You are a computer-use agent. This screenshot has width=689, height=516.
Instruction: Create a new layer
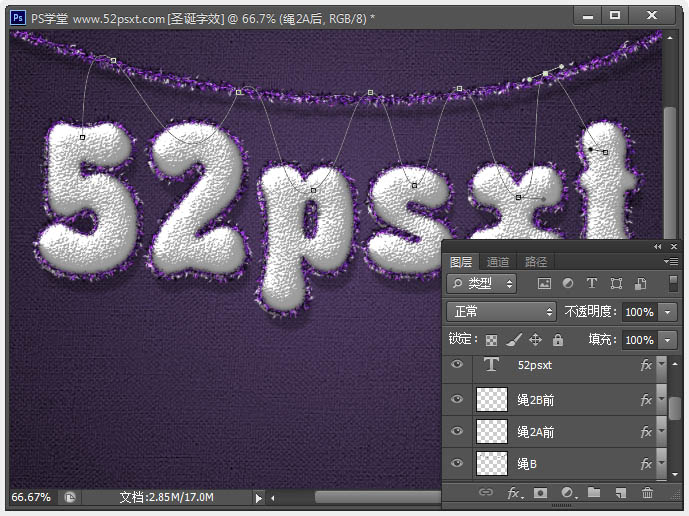[x=620, y=493]
